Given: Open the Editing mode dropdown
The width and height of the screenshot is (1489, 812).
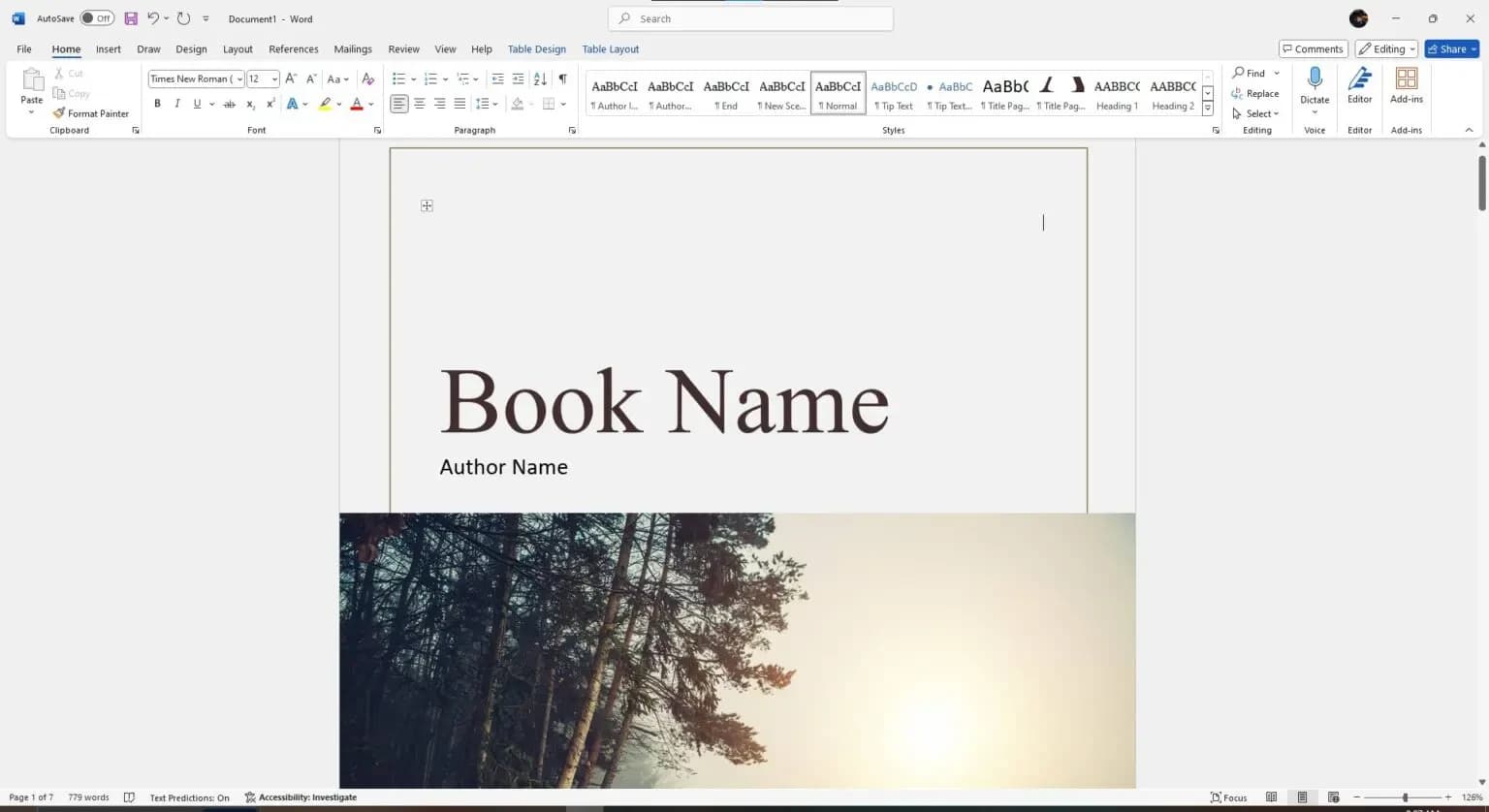Looking at the screenshot, I should click(1386, 48).
